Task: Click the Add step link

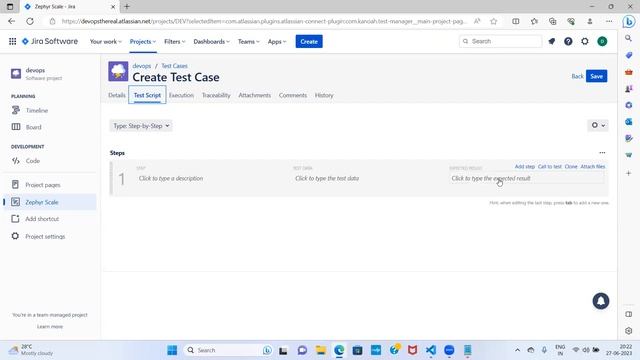Action: pos(524,167)
